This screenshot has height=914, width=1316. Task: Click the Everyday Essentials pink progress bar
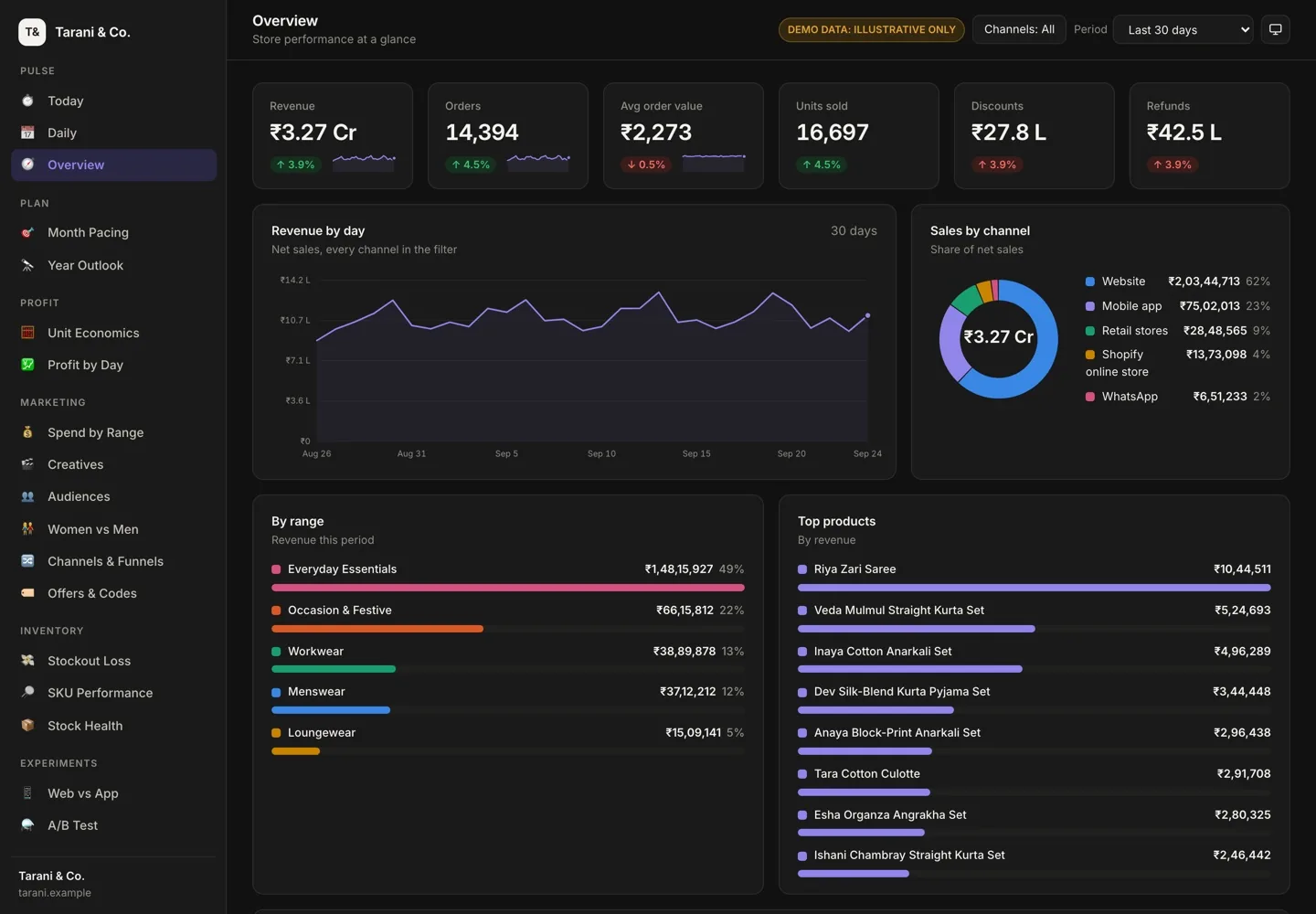click(508, 588)
